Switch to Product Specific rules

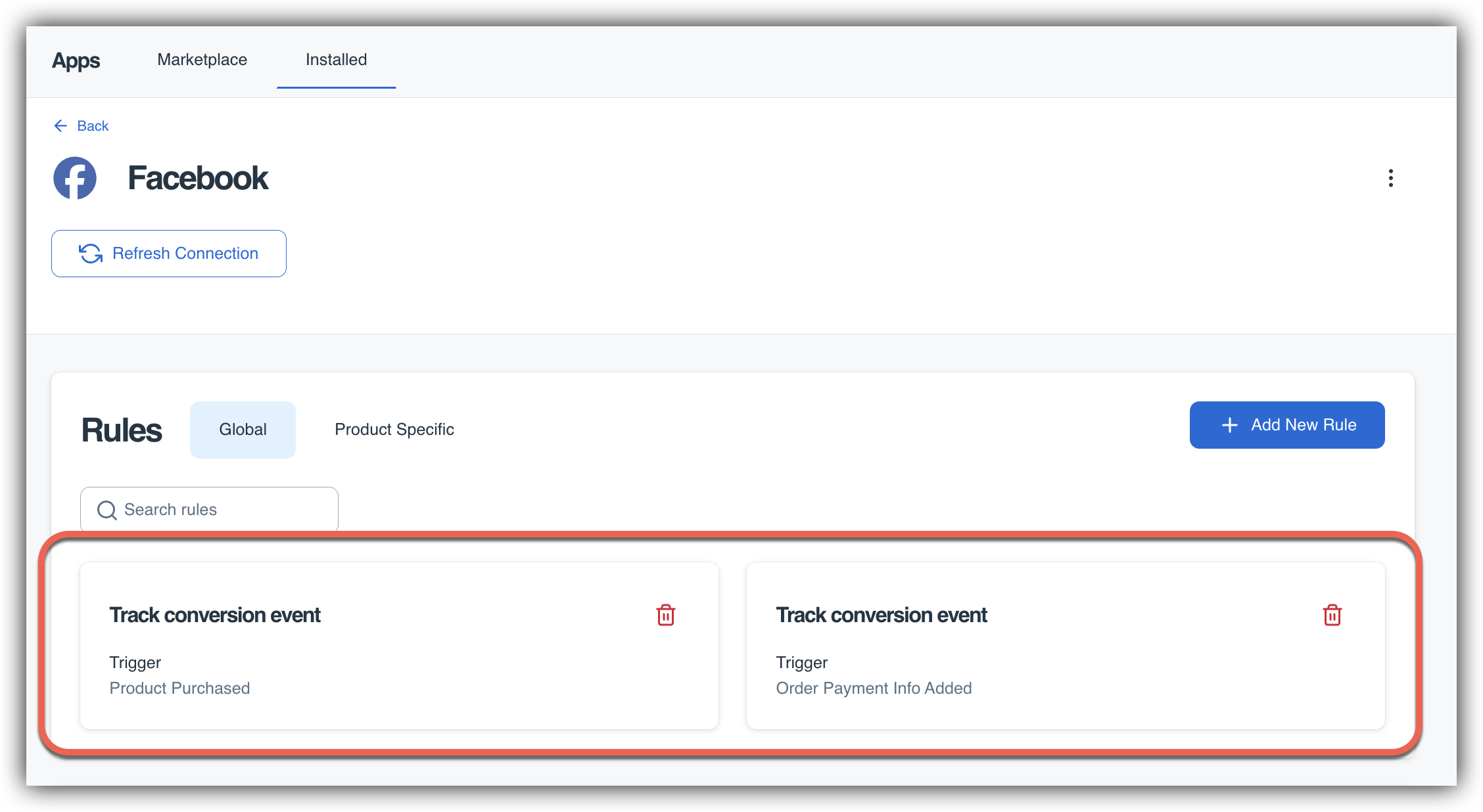click(394, 430)
